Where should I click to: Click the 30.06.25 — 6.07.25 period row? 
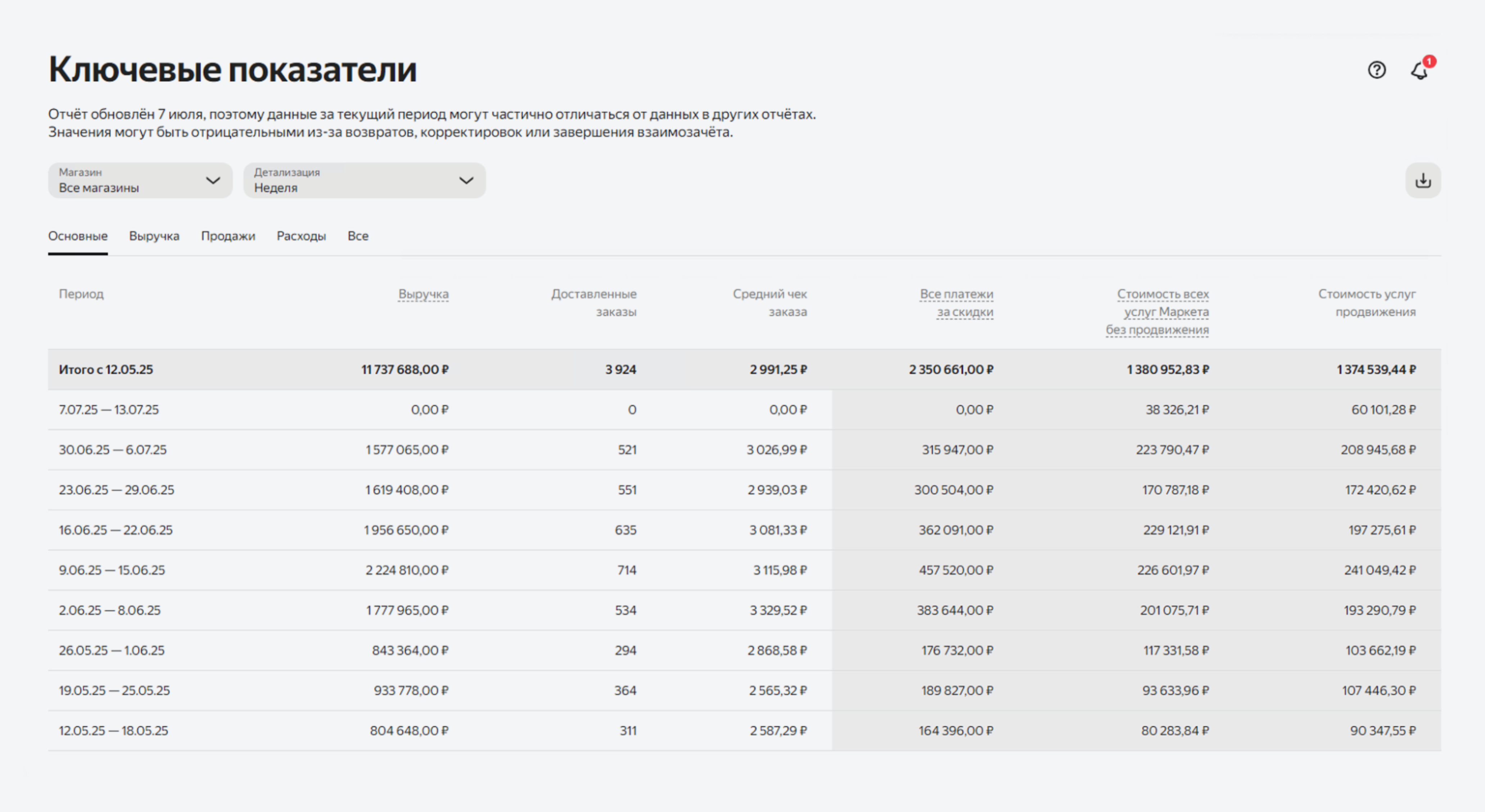coord(112,450)
